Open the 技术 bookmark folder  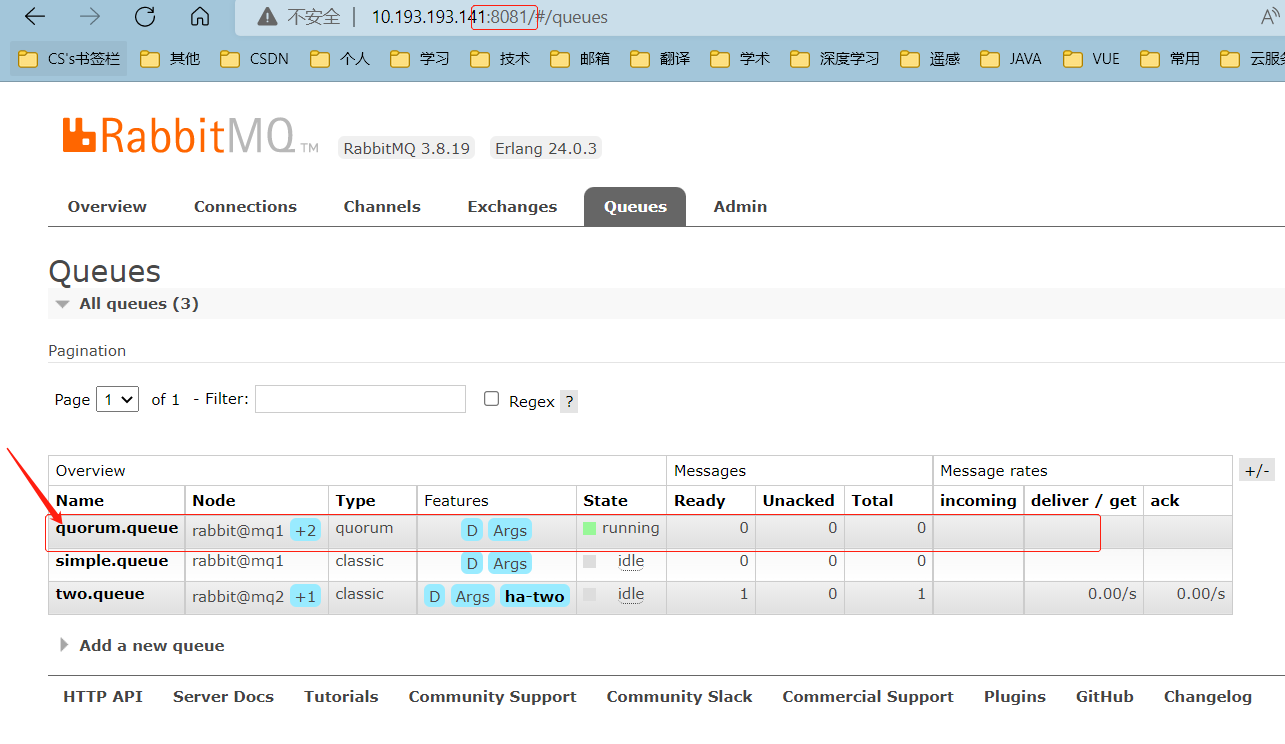[x=500, y=59]
